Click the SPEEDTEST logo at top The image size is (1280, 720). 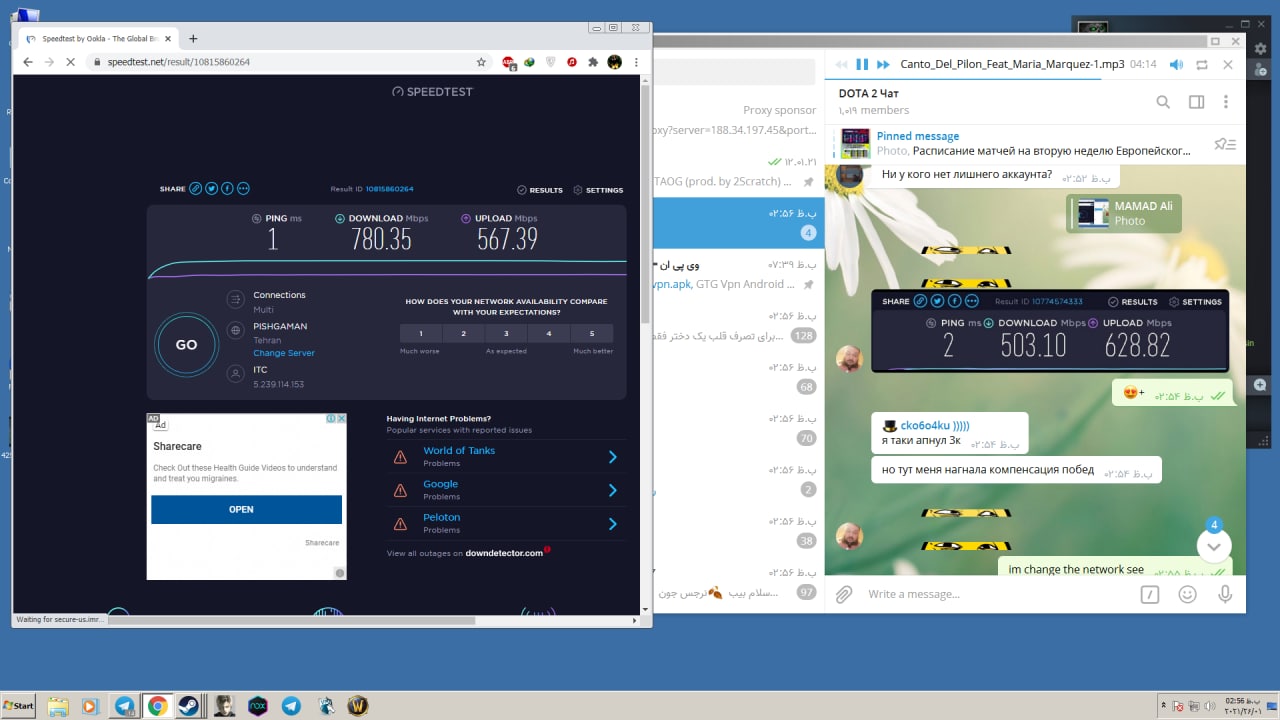point(433,91)
